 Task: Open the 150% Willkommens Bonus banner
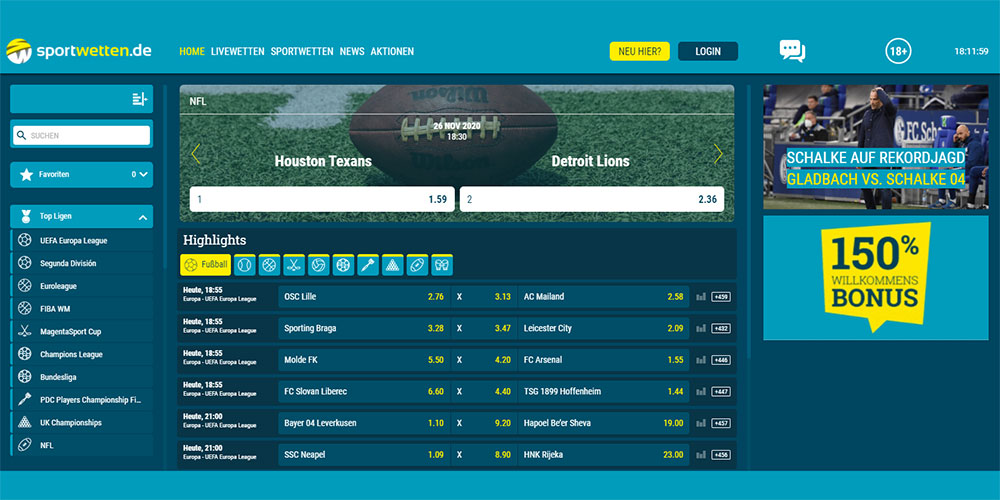[876, 277]
